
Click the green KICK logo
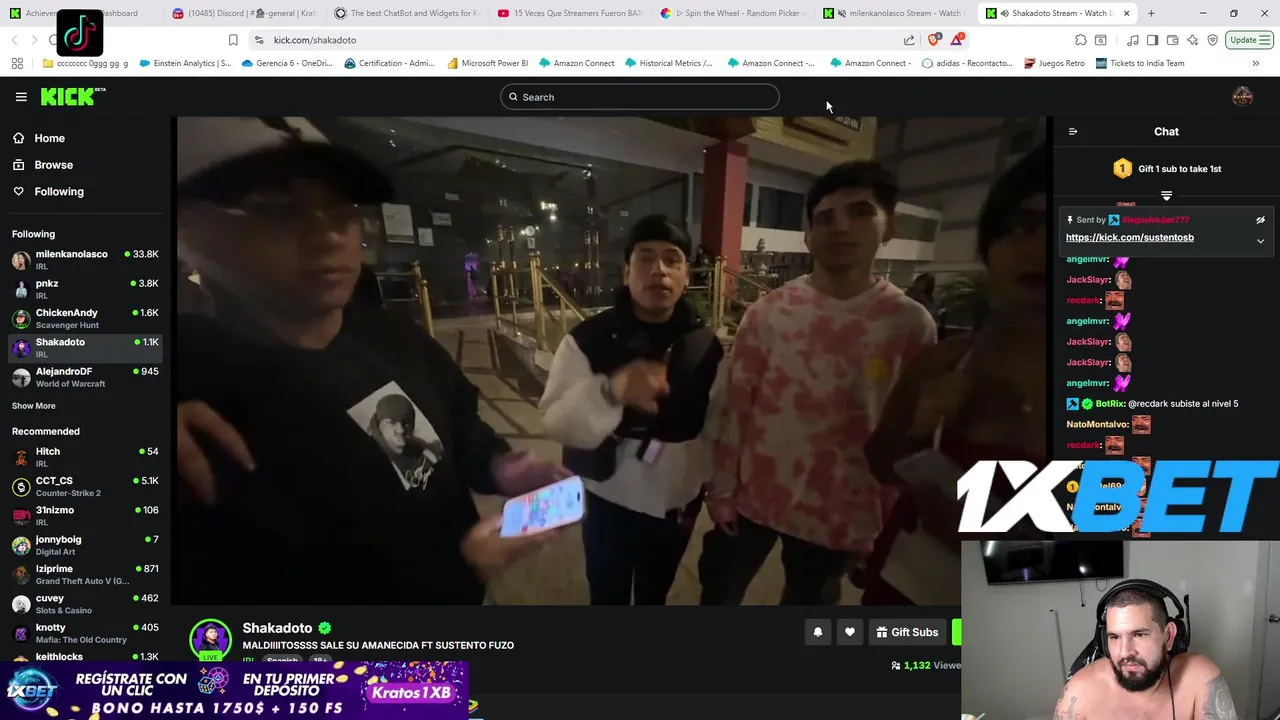tap(72, 96)
